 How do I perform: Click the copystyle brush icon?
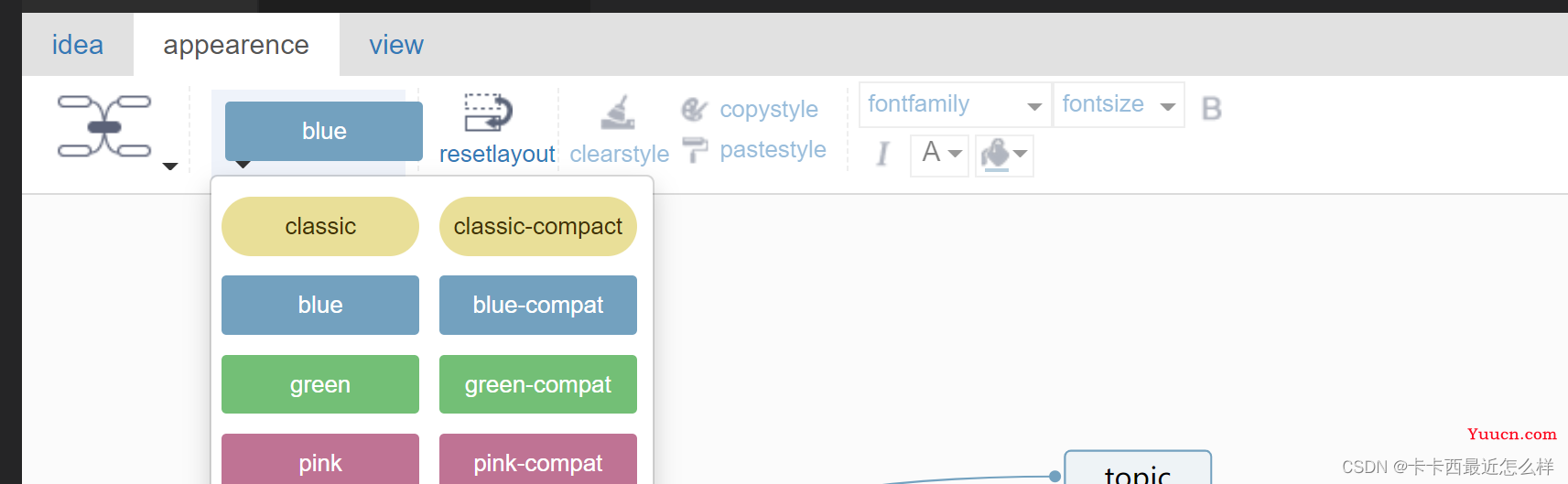pyautogui.click(x=695, y=110)
